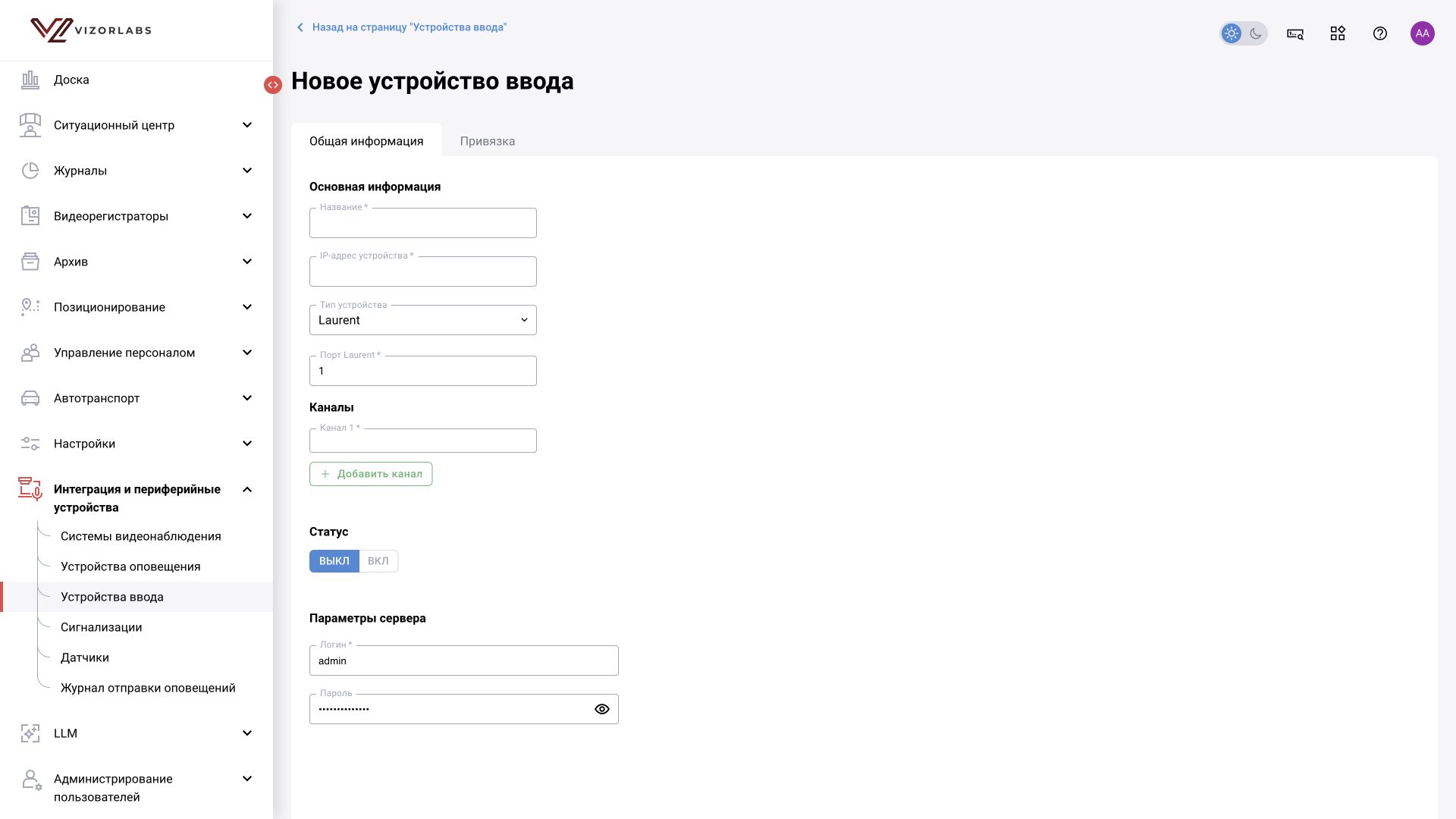Screen dimensions: 1456x819
Task: Open the Тип устройства Laurent dropdown
Action: click(x=423, y=320)
